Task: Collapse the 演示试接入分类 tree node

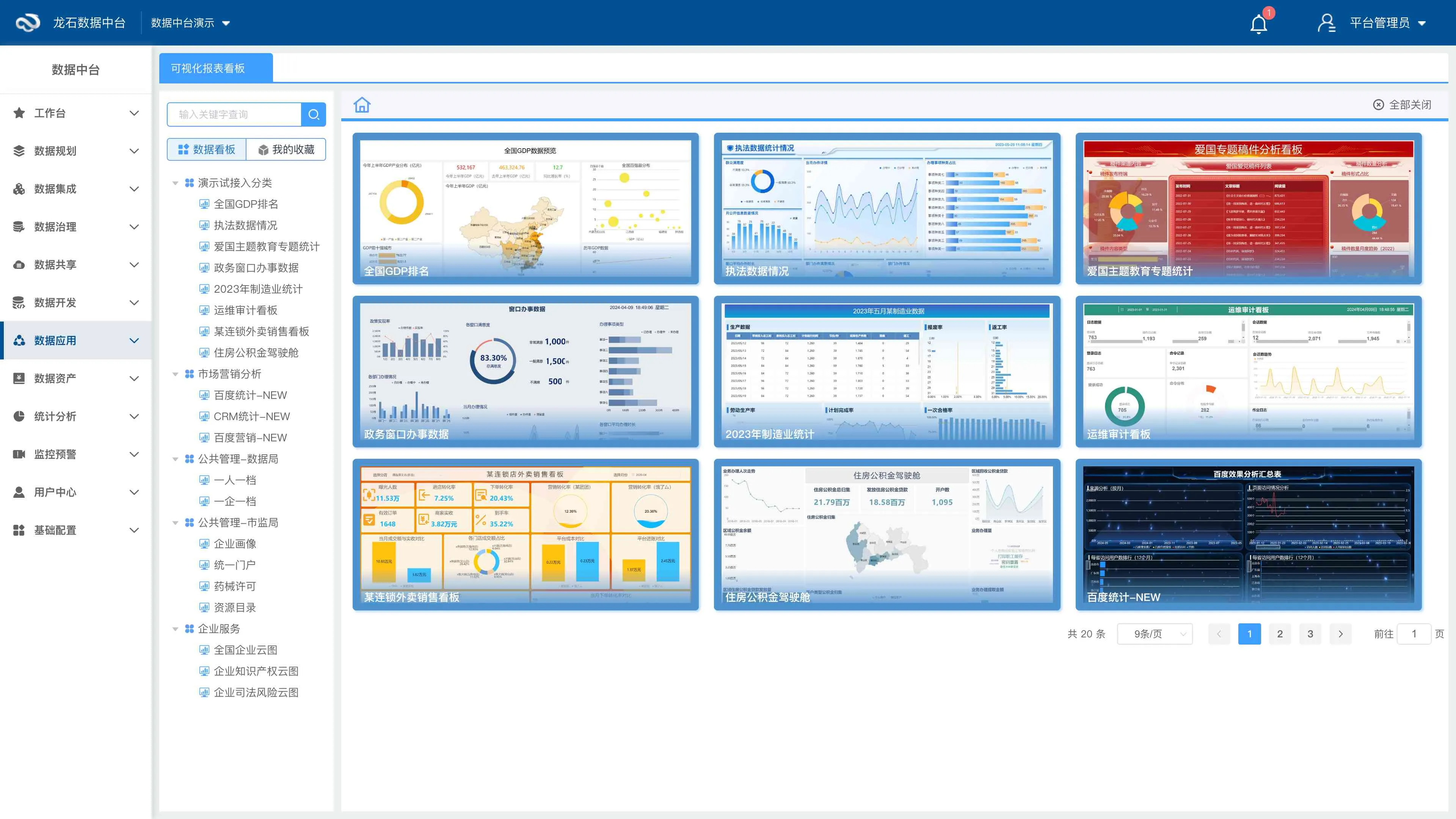Action: pyautogui.click(x=175, y=183)
